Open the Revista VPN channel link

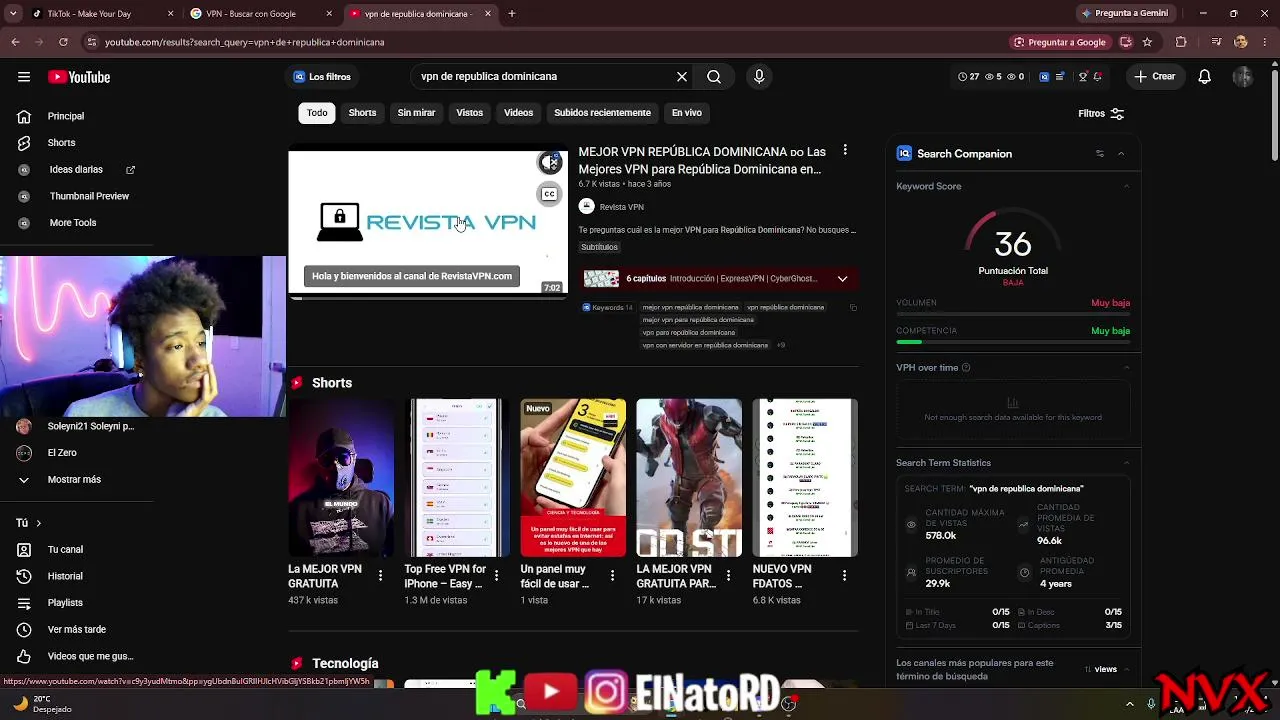621,207
